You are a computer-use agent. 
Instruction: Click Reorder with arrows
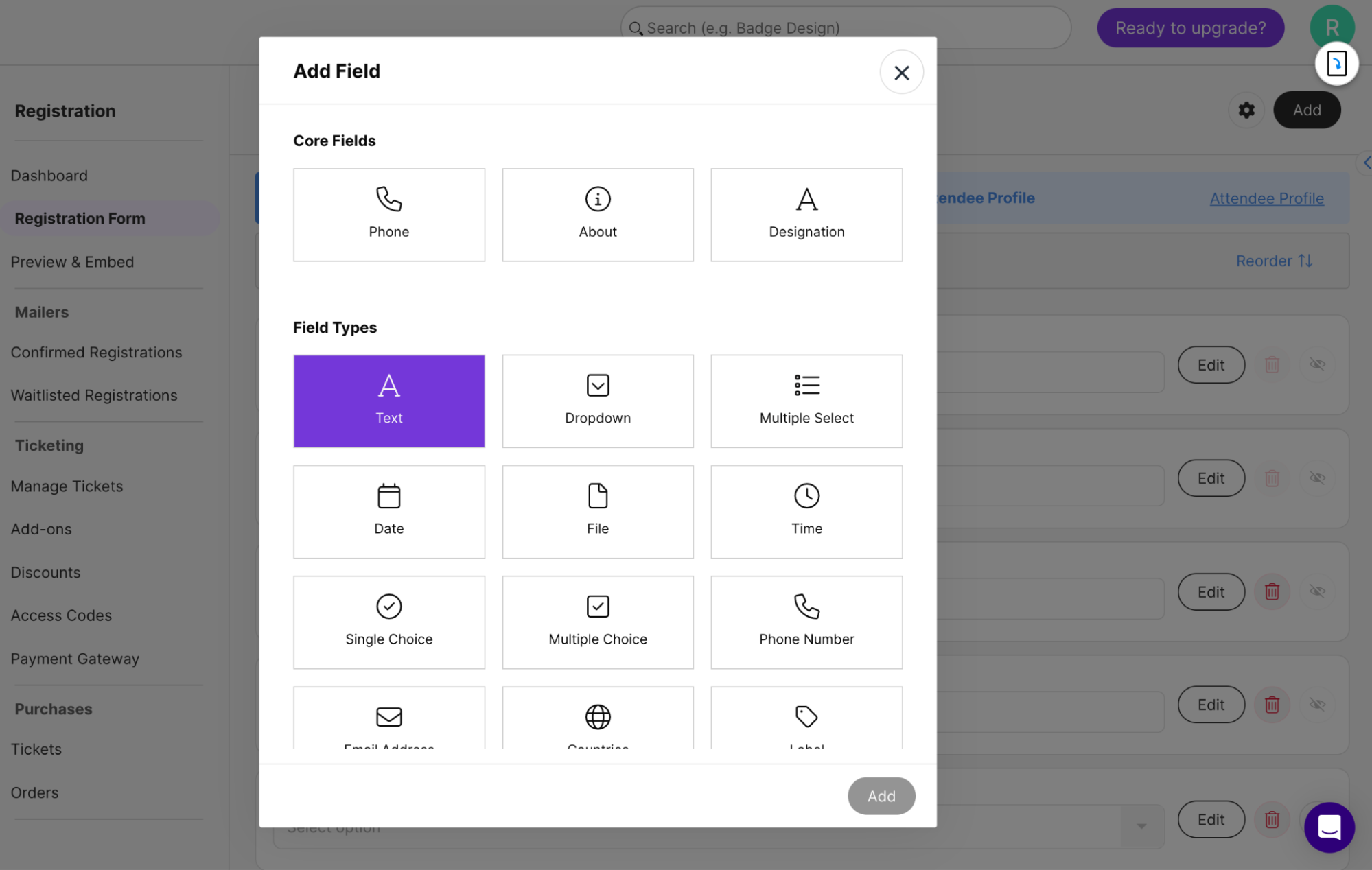click(1274, 261)
